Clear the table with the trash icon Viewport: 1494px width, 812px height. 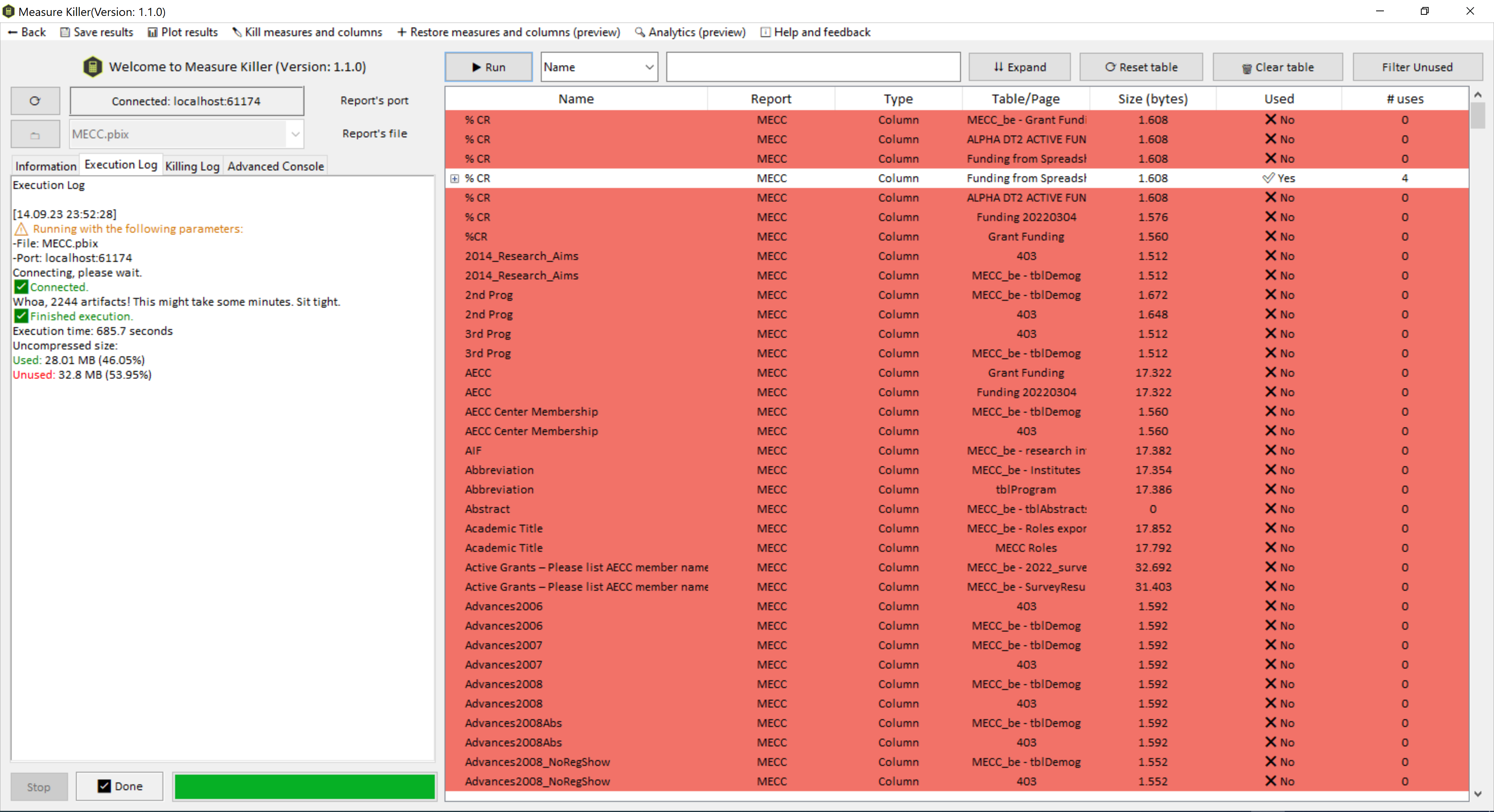pos(1278,67)
